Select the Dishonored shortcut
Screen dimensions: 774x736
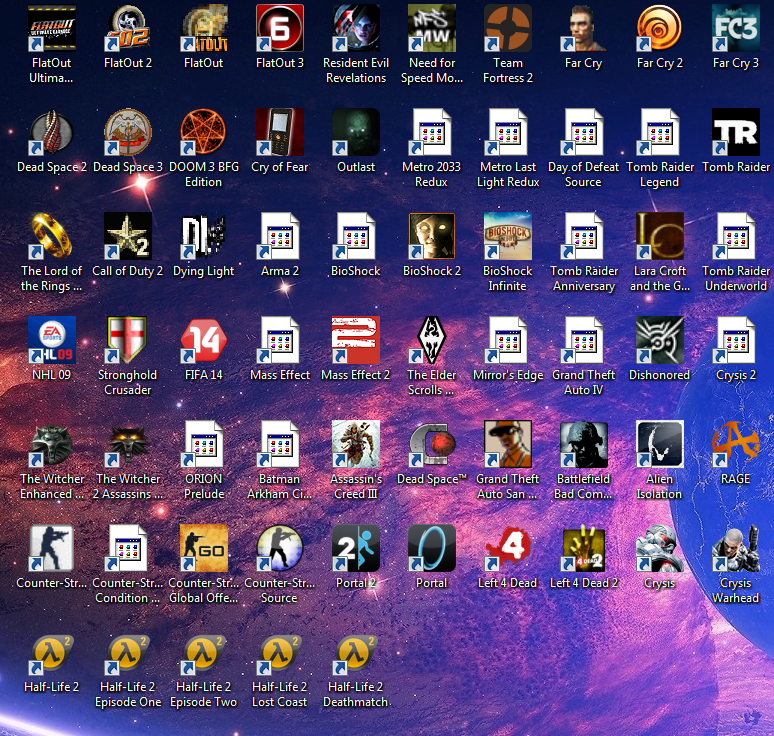(x=659, y=341)
